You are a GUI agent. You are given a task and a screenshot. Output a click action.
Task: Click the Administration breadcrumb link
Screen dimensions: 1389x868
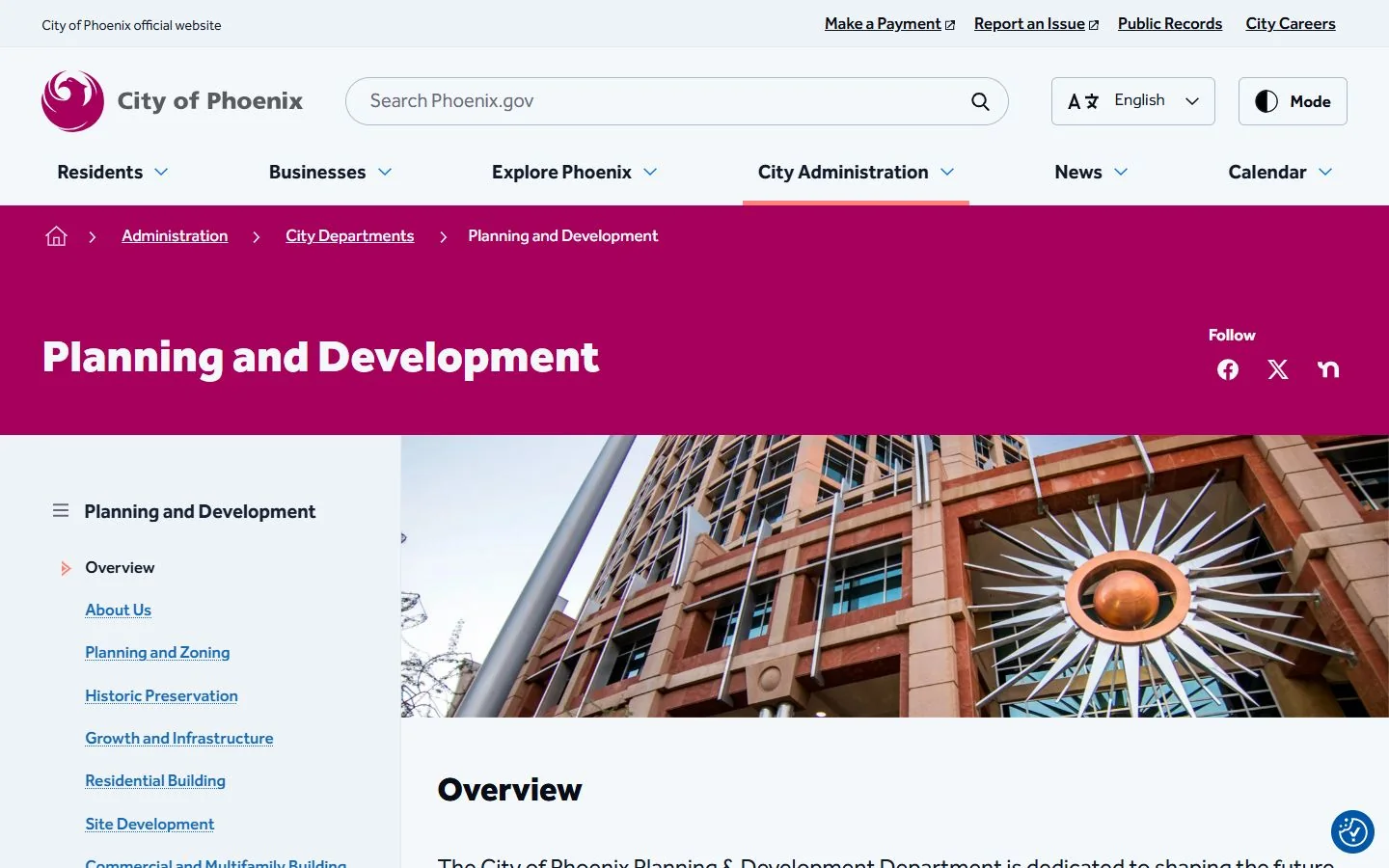pos(175,236)
